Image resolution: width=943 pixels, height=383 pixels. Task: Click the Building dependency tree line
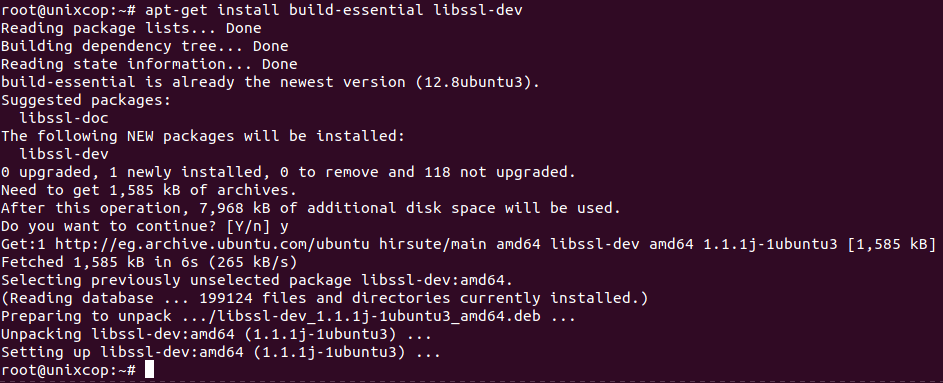point(144,46)
